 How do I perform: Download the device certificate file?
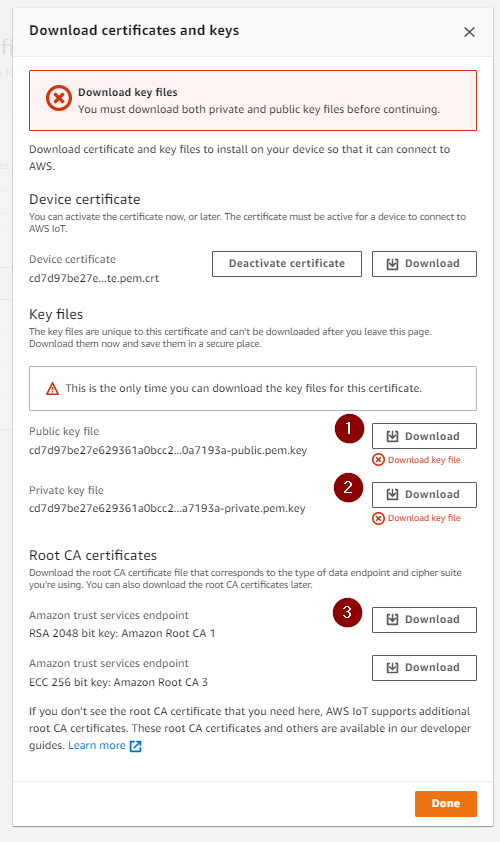(x=424, y=264)
